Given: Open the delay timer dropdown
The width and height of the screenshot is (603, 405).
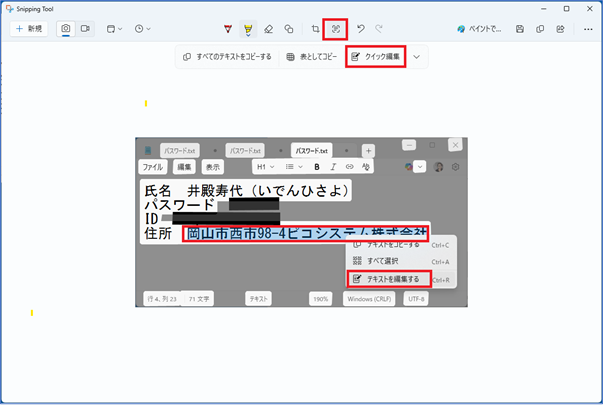Looking at the screenshot, I should pos(144,29).
